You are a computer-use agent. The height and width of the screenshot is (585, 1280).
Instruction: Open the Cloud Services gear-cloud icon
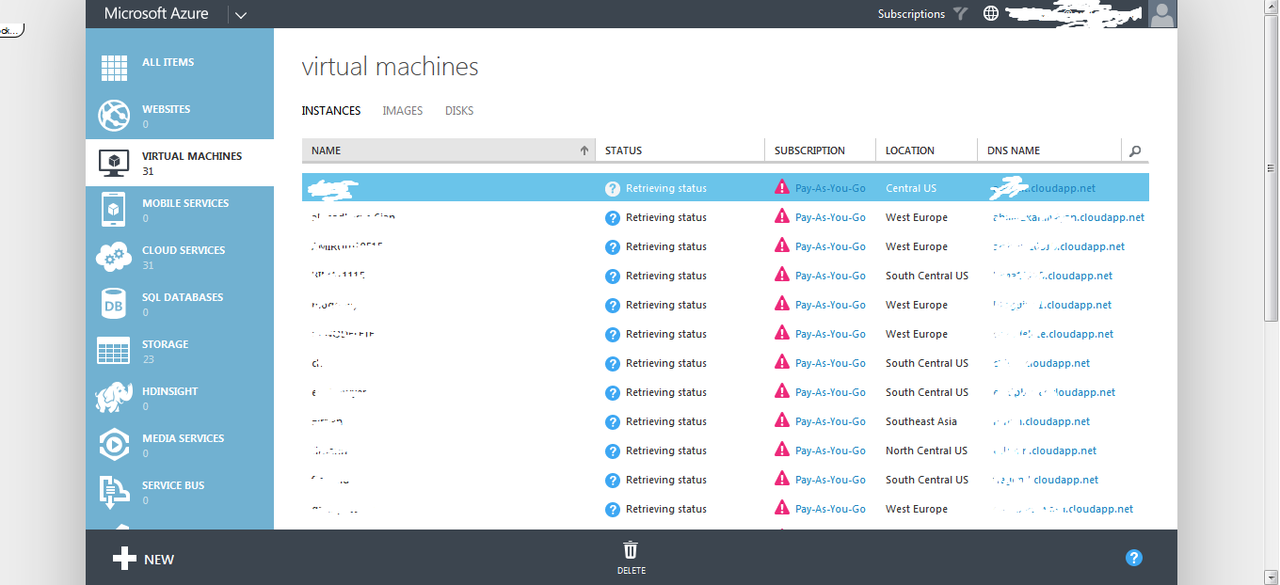click(x=114, y=257)
